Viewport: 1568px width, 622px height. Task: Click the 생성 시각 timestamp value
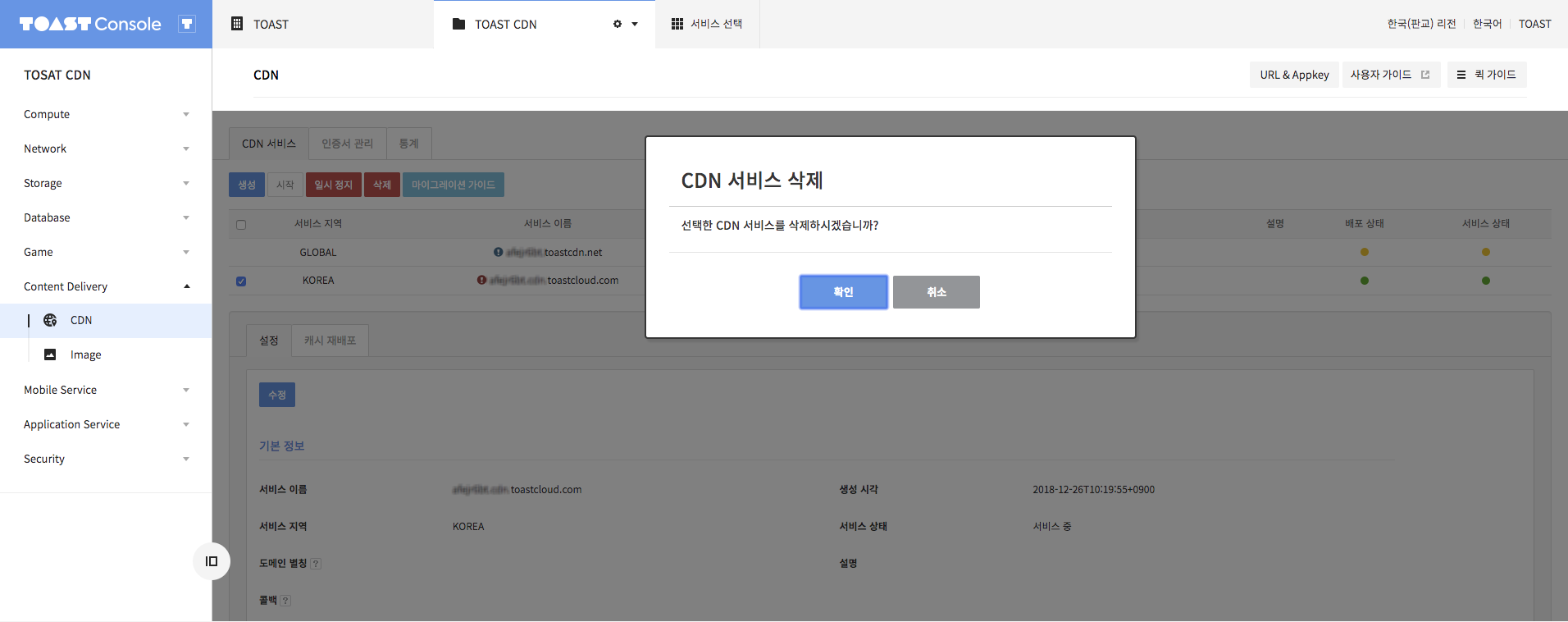(1093, 490)
